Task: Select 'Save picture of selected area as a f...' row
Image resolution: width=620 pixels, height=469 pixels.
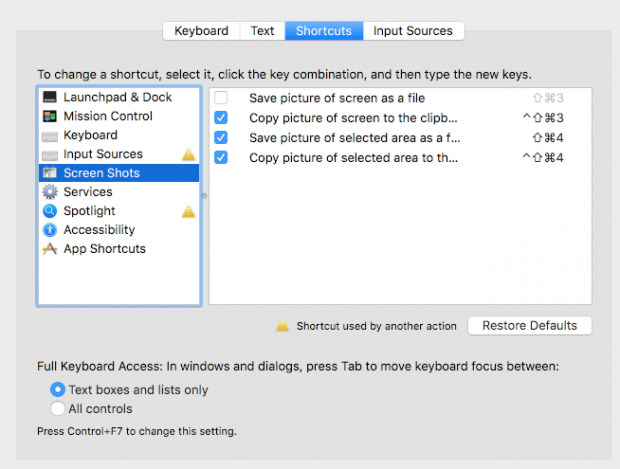Action: pyautogui.click(x=401, y=137)
